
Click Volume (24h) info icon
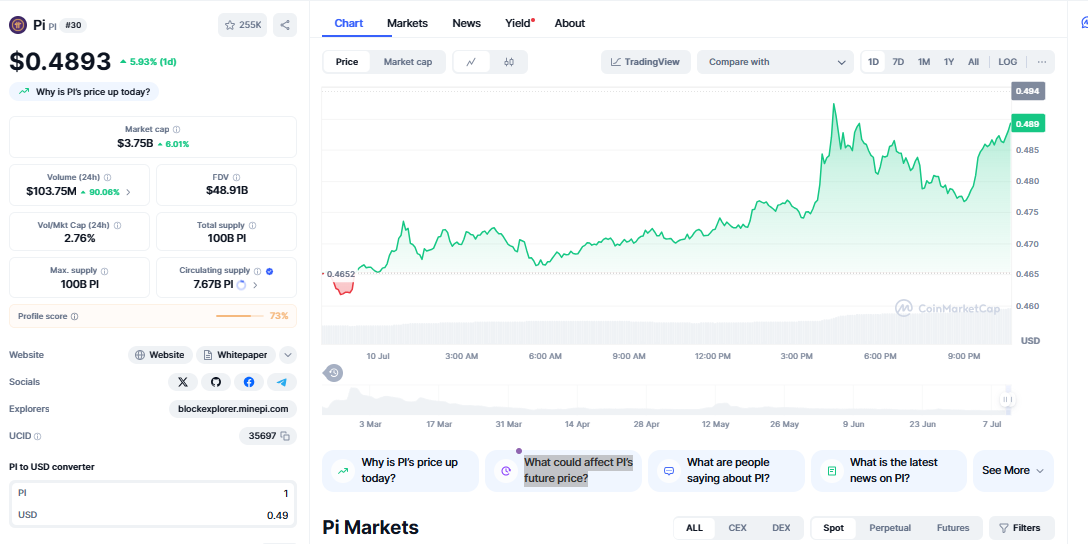108,178
